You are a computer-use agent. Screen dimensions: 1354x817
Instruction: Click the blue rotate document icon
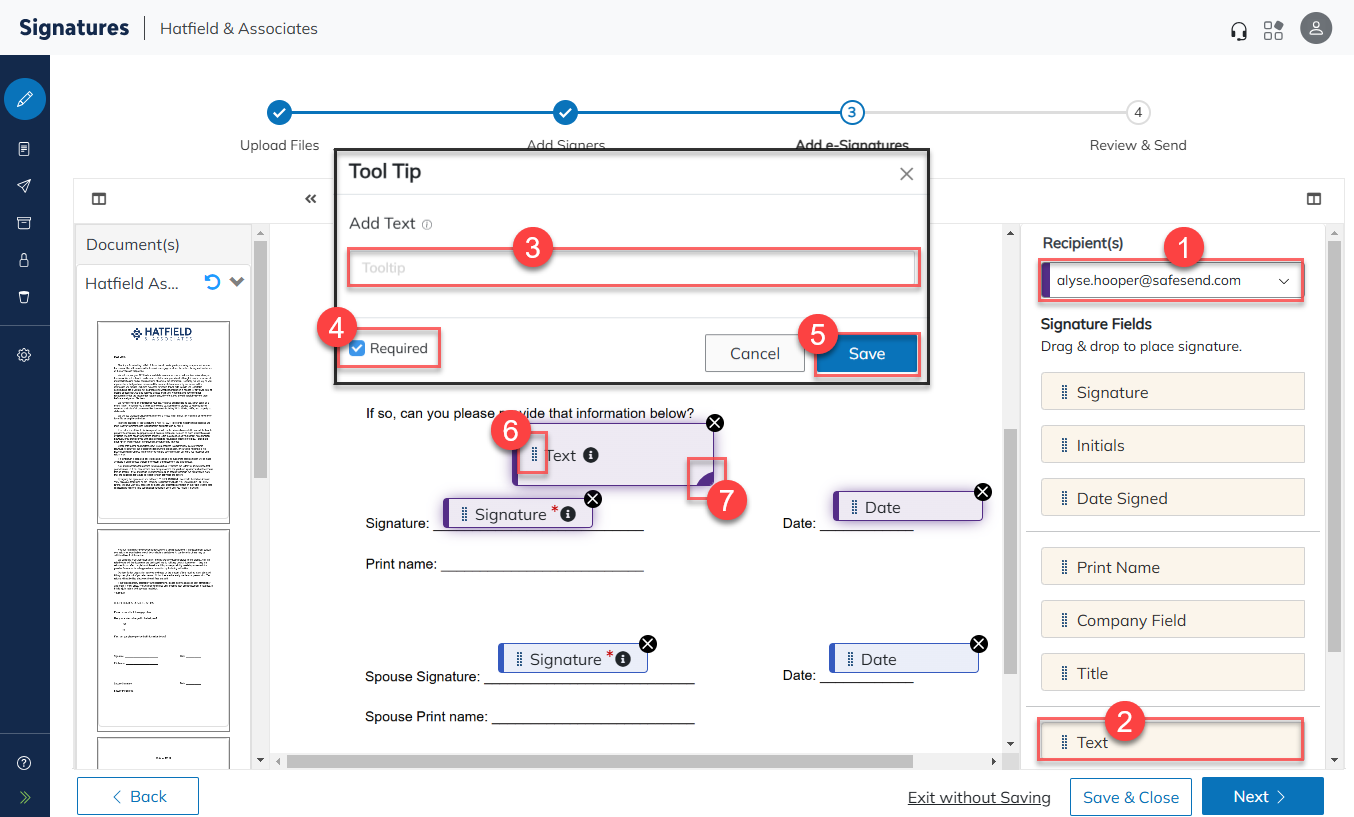212,283
